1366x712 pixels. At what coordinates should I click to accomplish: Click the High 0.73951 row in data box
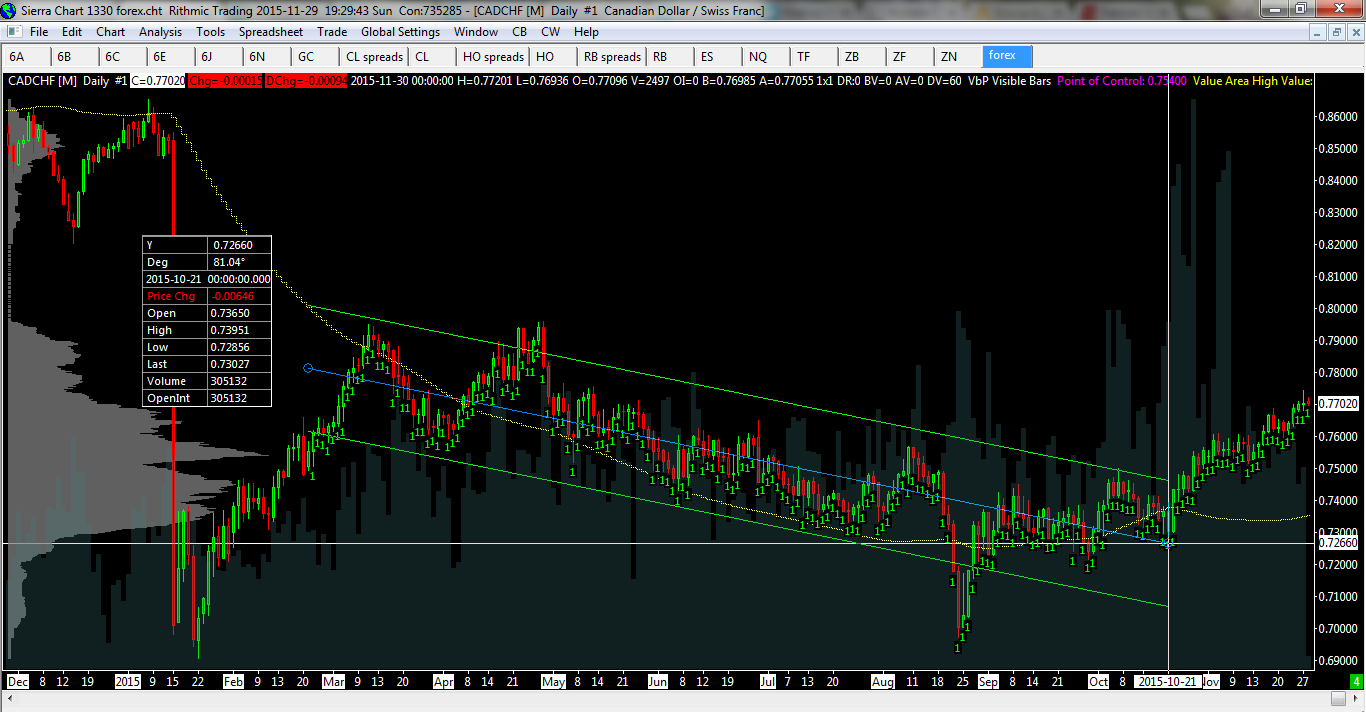point(207,330)
